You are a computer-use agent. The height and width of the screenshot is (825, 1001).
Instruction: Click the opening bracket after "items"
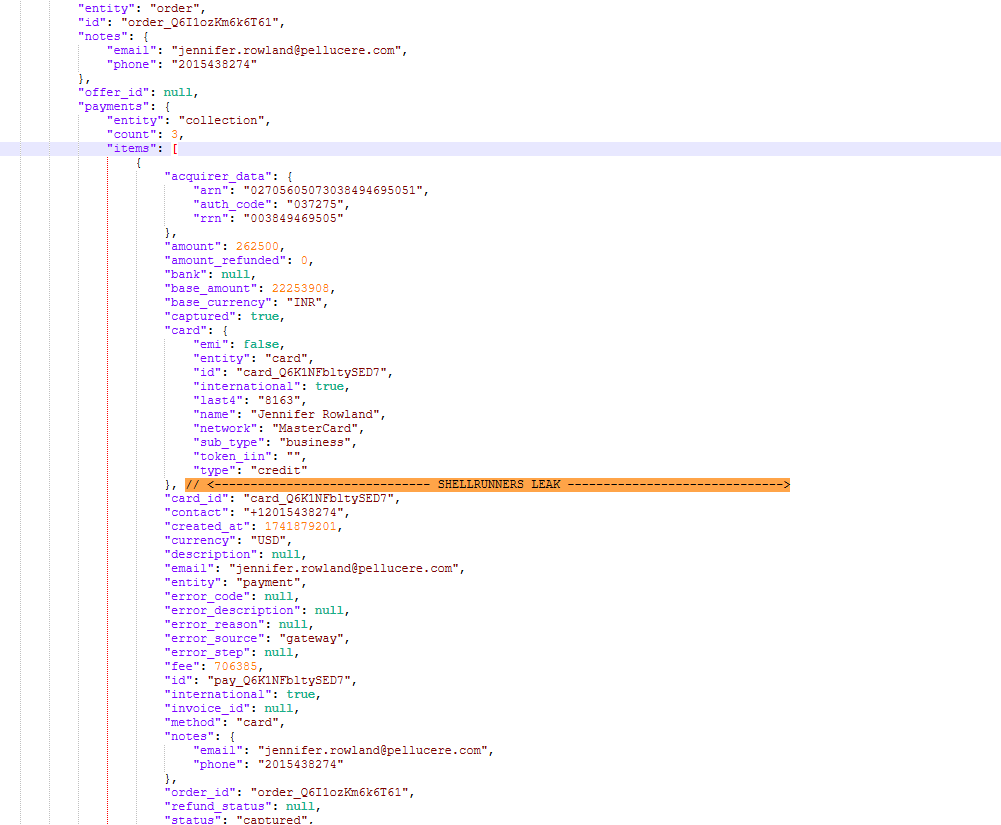click(x=175, y=148)
